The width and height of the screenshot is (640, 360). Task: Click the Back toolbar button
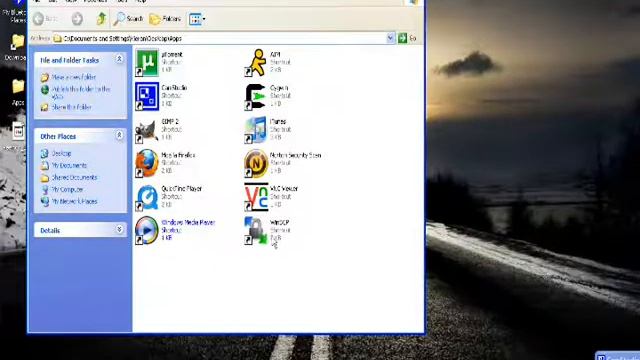(46, 19)
